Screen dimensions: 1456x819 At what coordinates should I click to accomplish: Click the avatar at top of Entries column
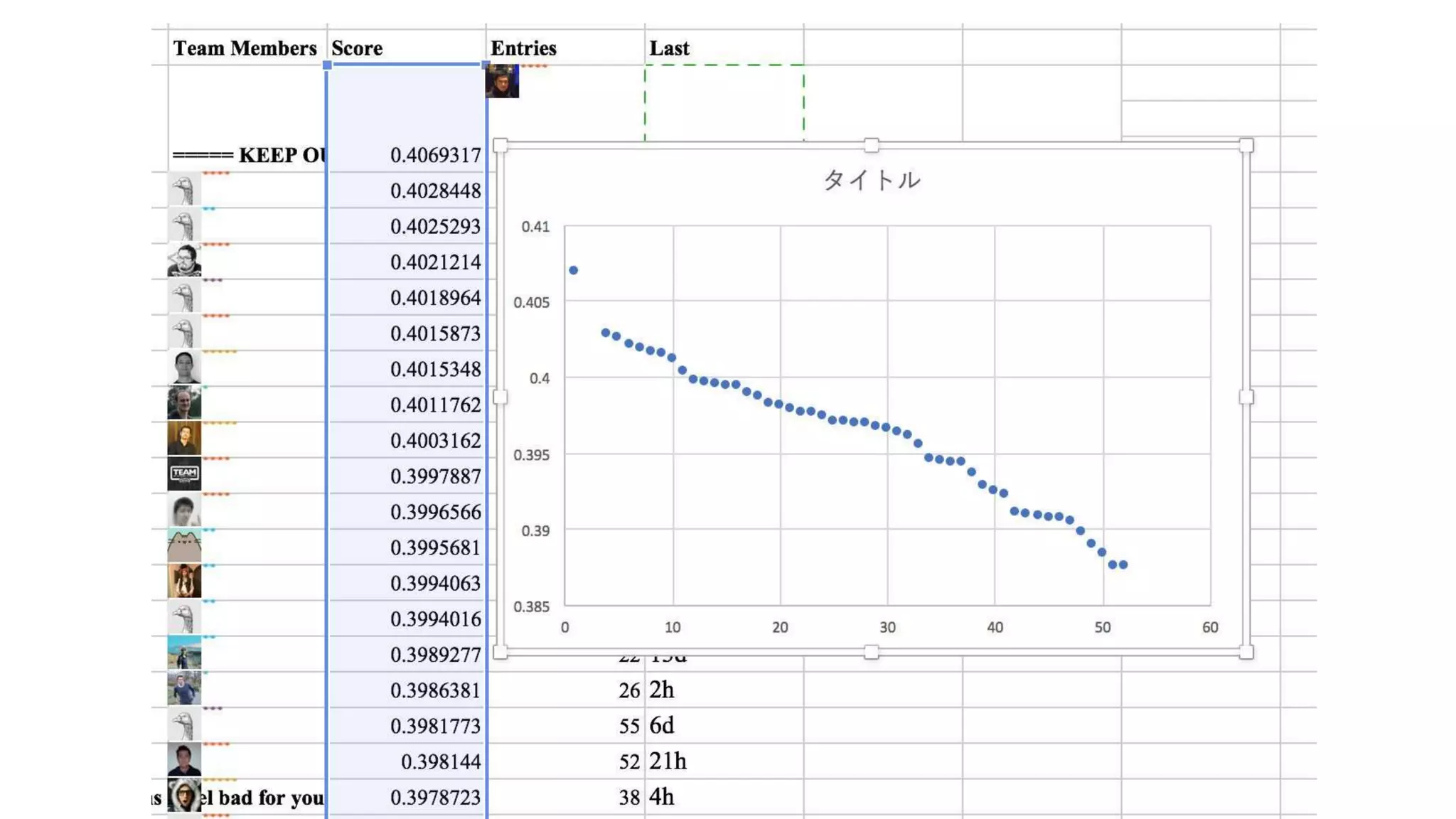[x=502, y=81]
